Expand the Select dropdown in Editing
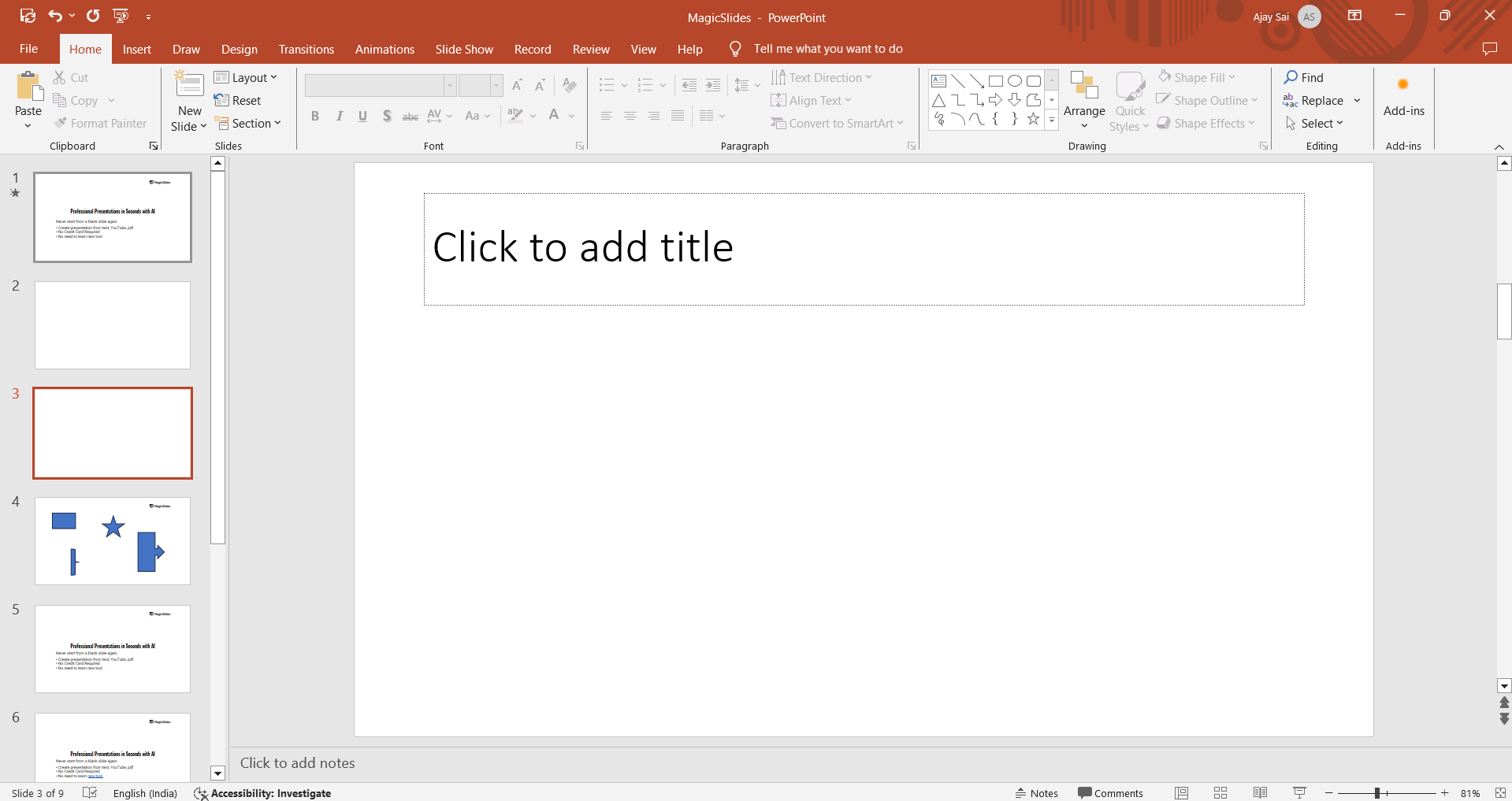This screenshot has height=801, width=1512. click(x=1315, y=124)
